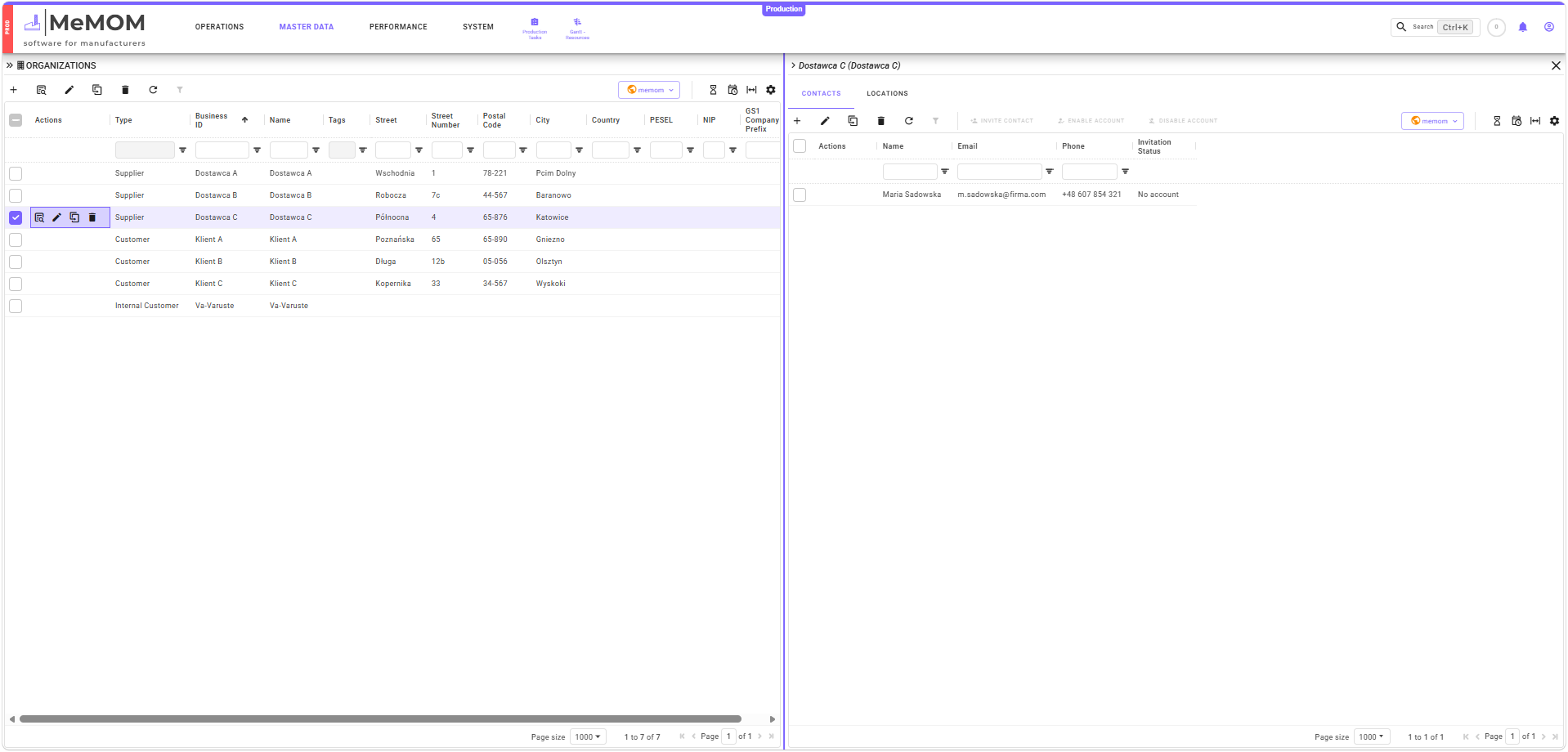The image size is (1568, 752).
Task: Sort by the Business ID column header
Action: 212,120
